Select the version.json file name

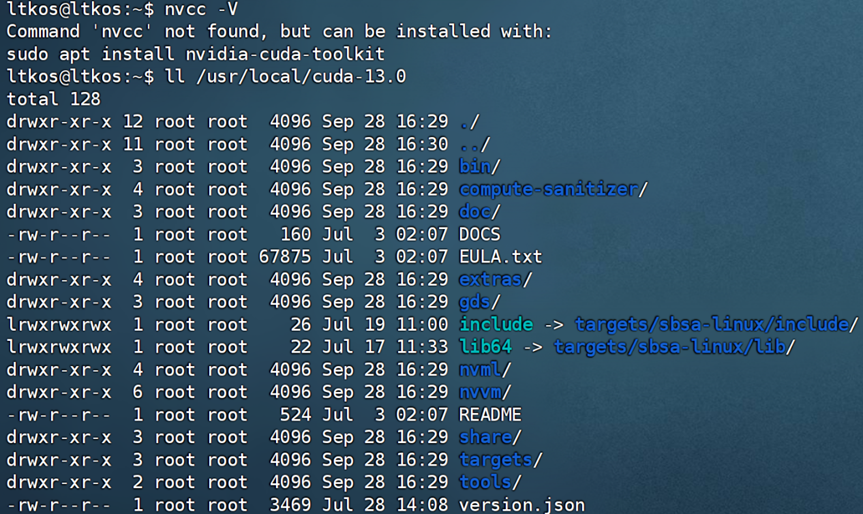pyautogui.click(x=522, y=505)
